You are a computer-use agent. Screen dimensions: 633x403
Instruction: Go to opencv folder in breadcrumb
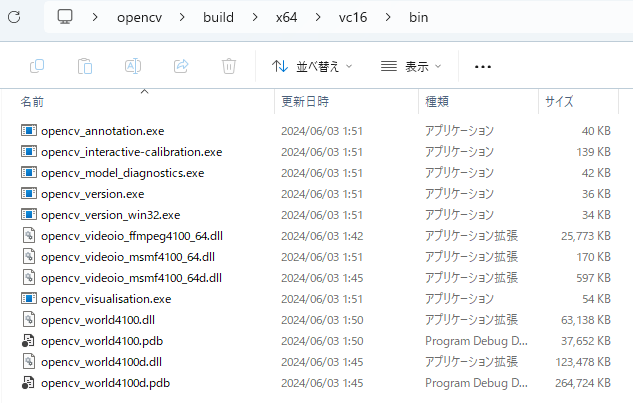coord(139,17)
